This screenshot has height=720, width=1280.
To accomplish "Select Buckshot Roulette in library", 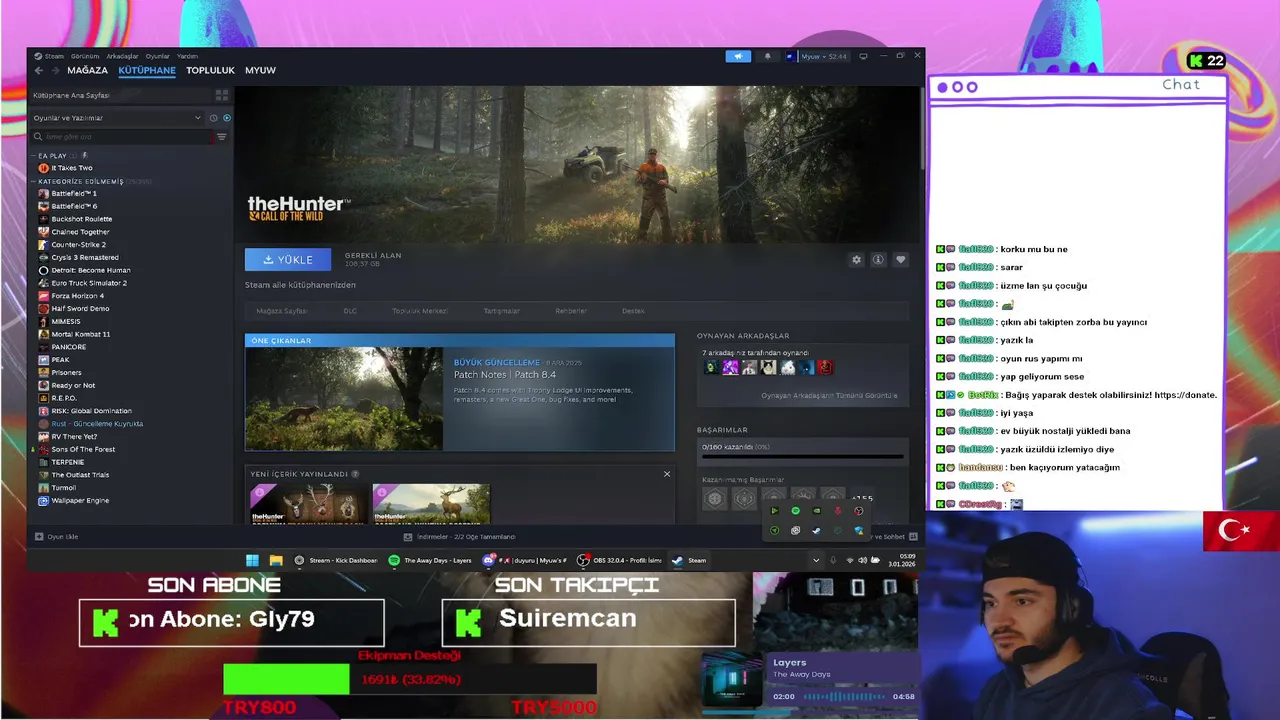I will (x=82, y=219).
